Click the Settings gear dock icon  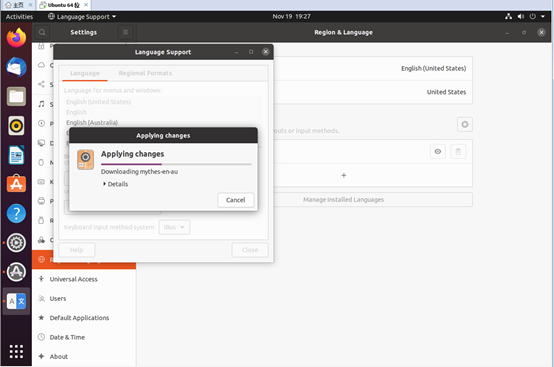pos(16,243)
